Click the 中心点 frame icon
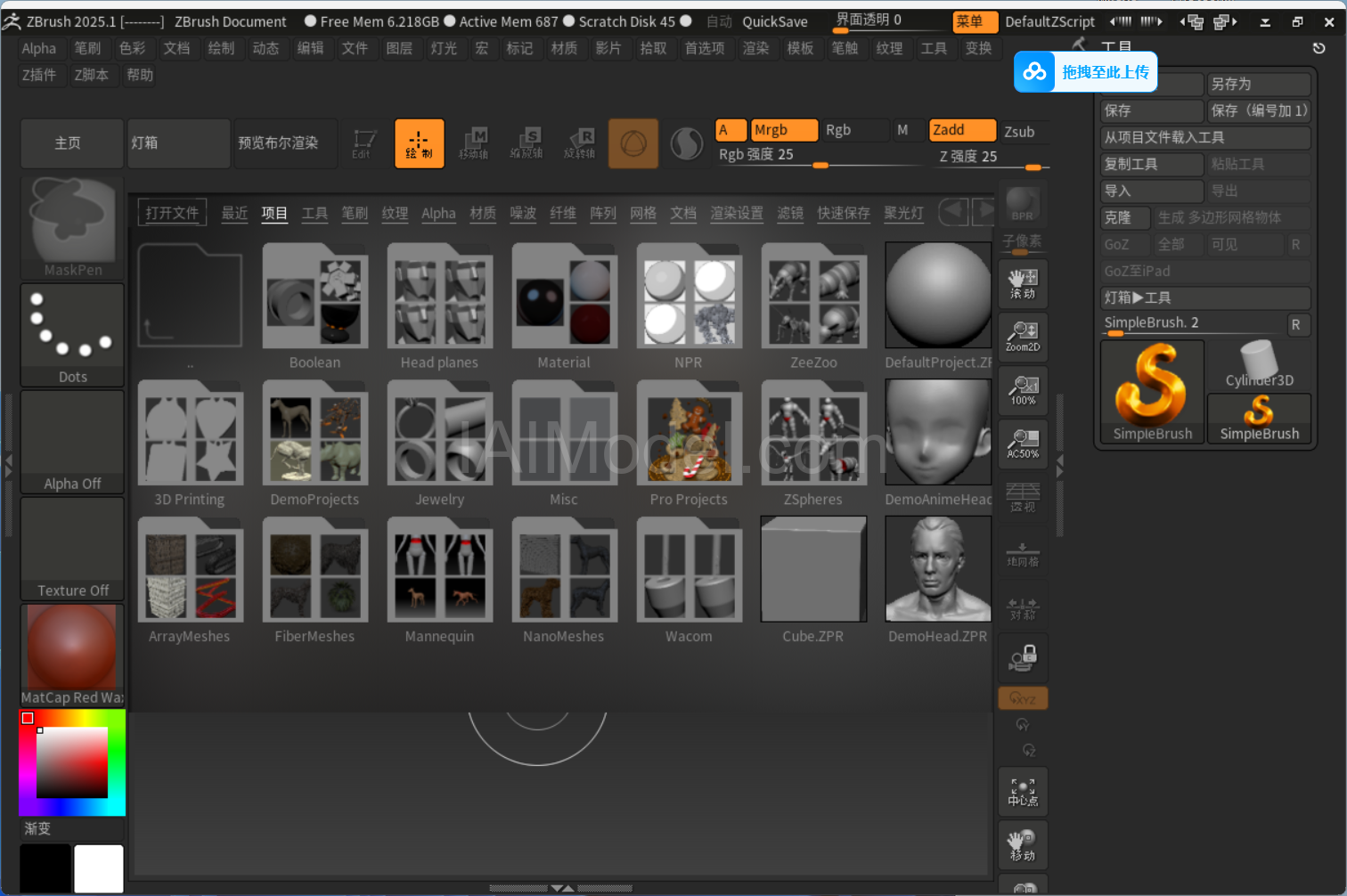The image size is (1347, 896). click(x=1023, y=791)
